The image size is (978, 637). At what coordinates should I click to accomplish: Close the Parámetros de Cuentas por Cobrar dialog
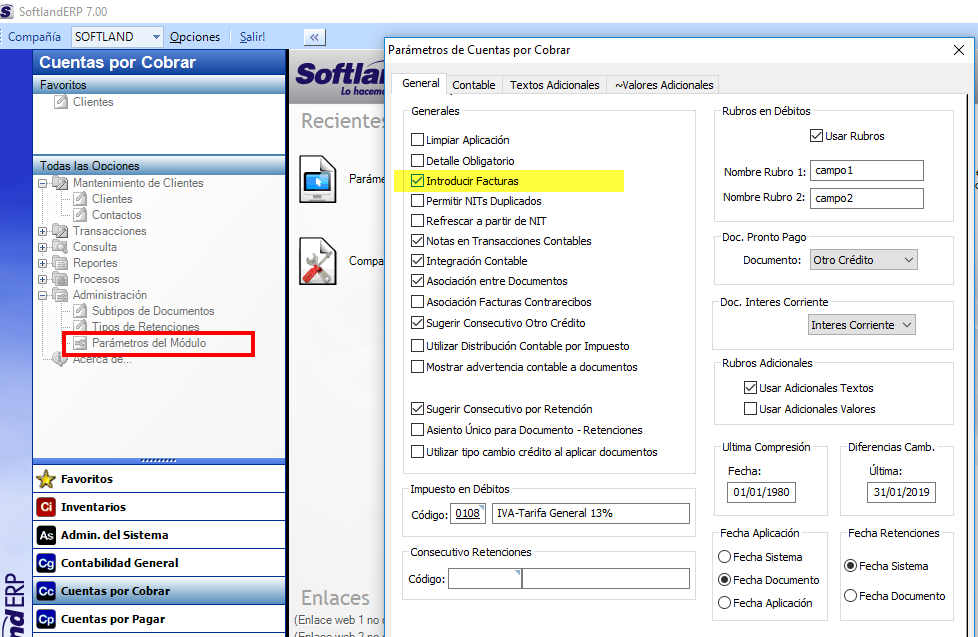pos(959,50)
